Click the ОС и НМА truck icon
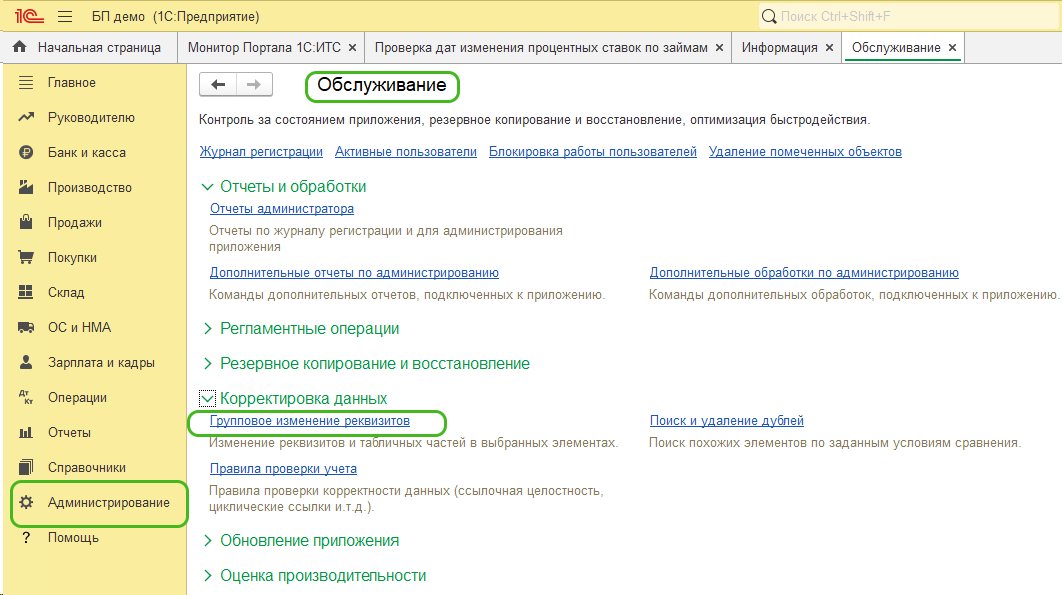 tap(27, 328)
